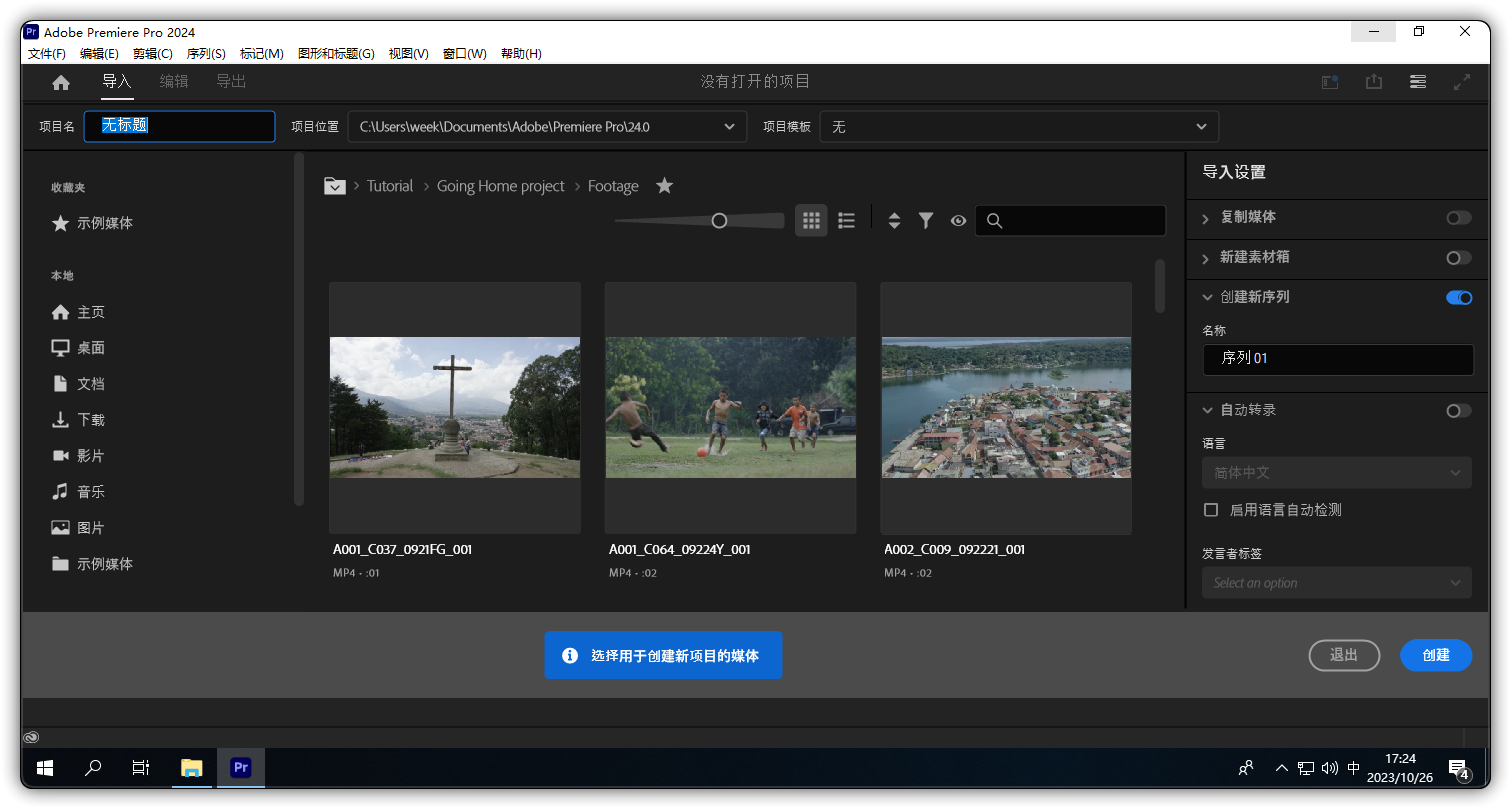
Task: Open the 影片 location
Action: tap(79, 456)
